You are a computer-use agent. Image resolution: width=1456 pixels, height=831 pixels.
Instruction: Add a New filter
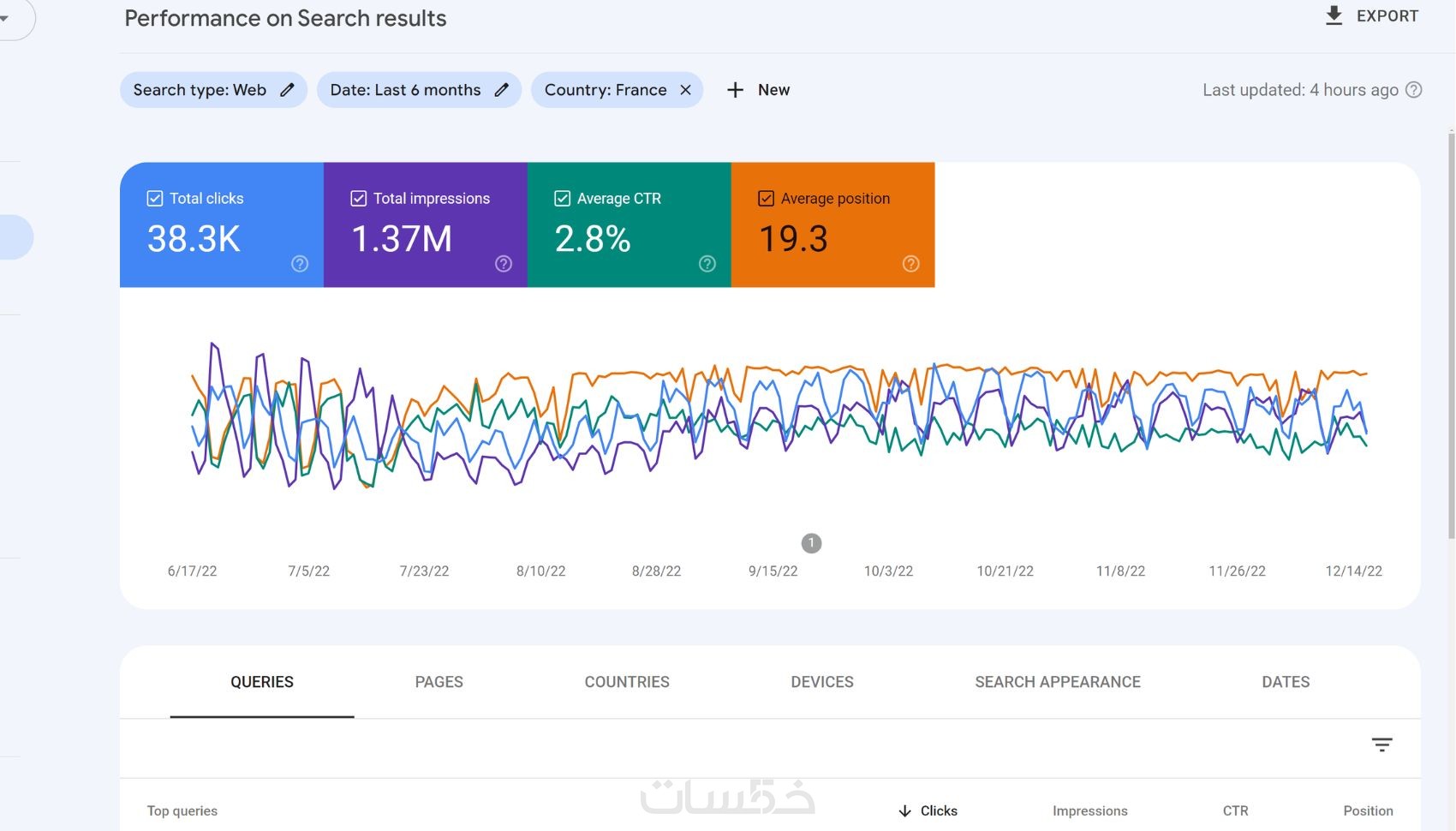tap(759, 90)
